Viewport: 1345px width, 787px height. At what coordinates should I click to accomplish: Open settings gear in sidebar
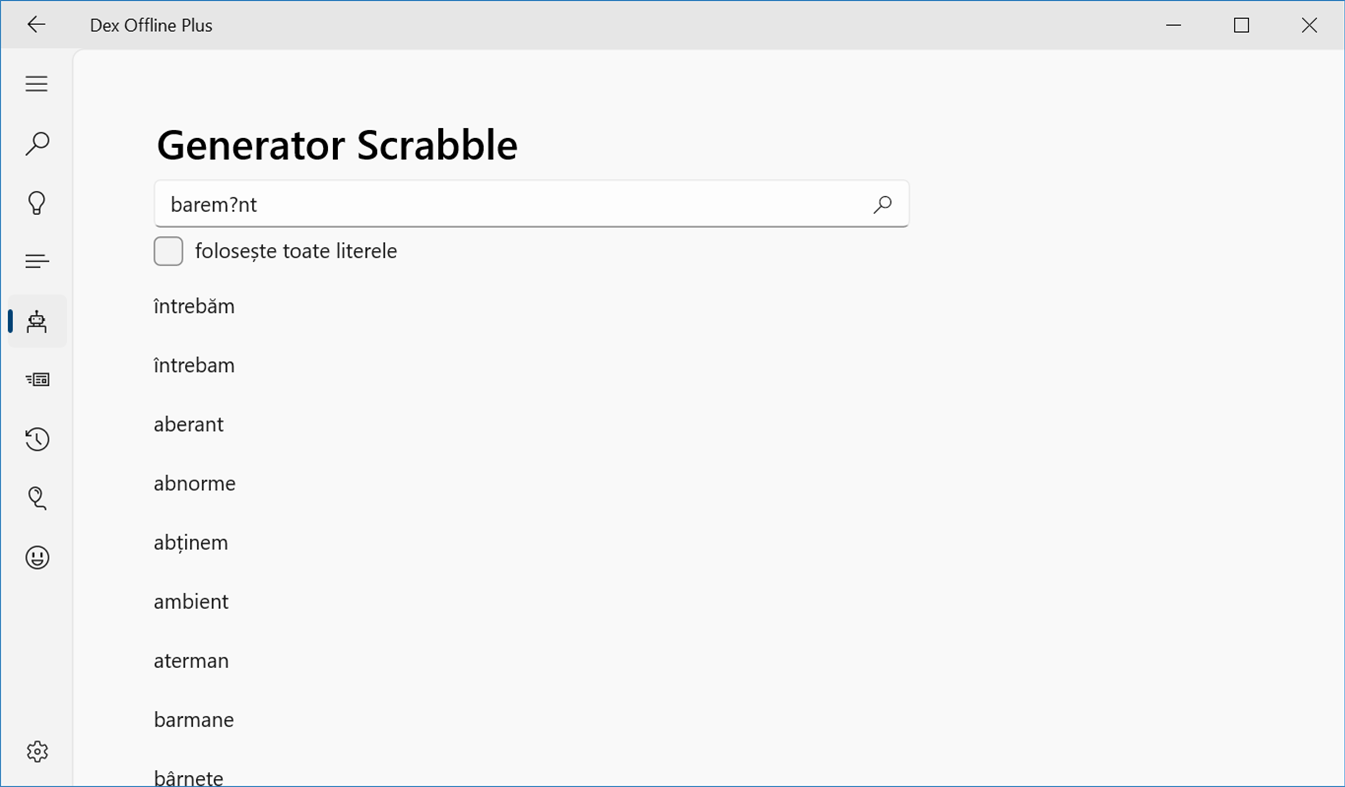[37, 751]
